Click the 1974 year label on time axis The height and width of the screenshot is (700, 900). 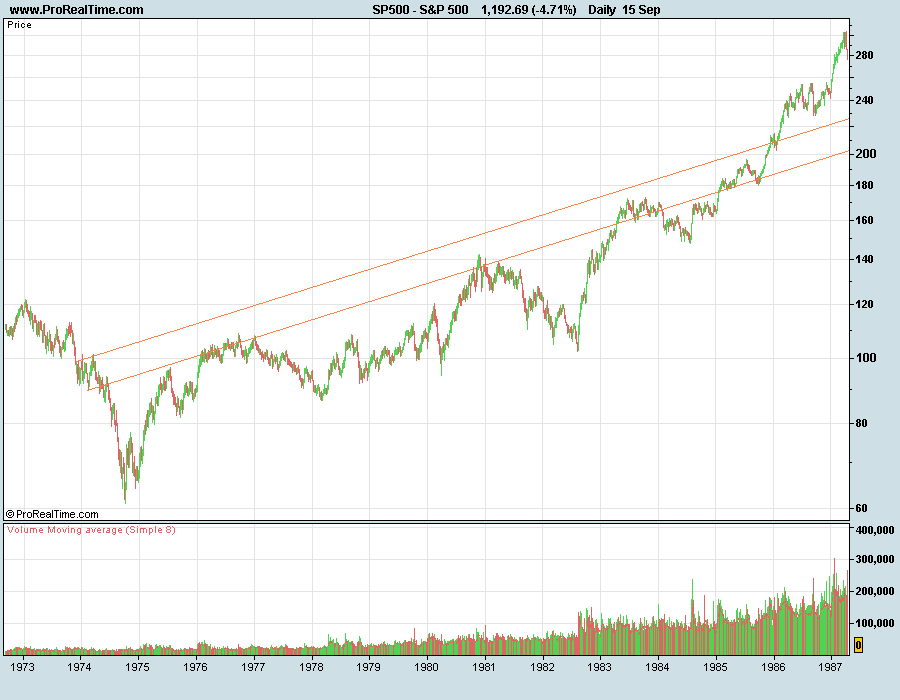79,667
